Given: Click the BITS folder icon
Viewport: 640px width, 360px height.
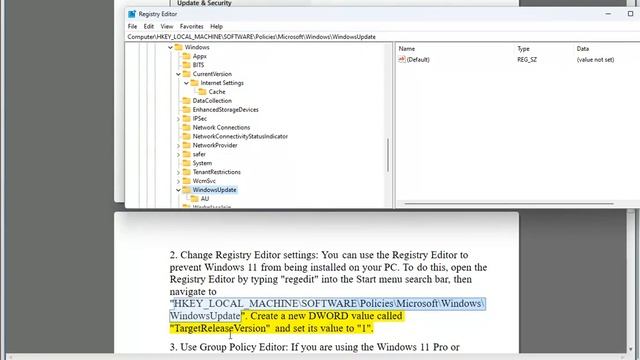Looking at the screenshot, I should tap(187, 65).
